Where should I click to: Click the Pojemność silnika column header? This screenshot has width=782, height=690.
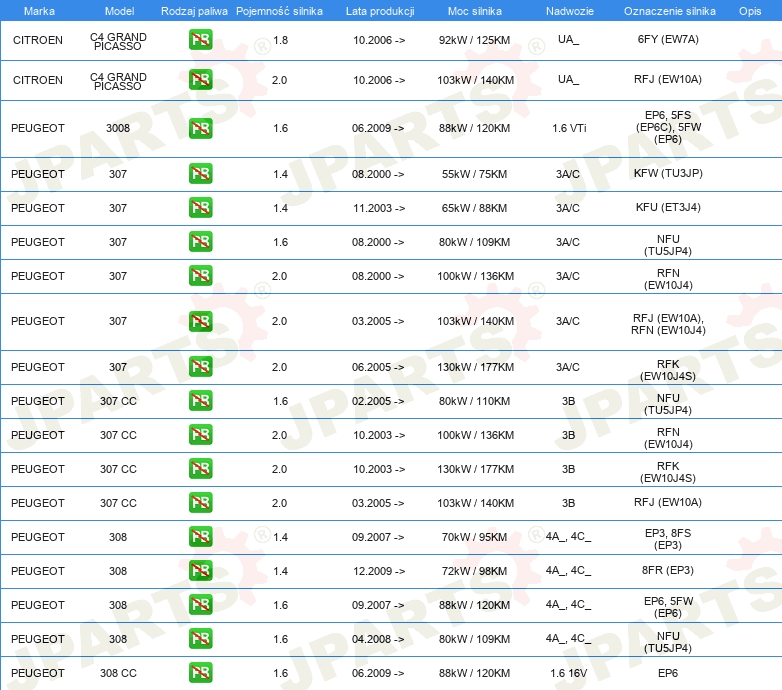279,11
